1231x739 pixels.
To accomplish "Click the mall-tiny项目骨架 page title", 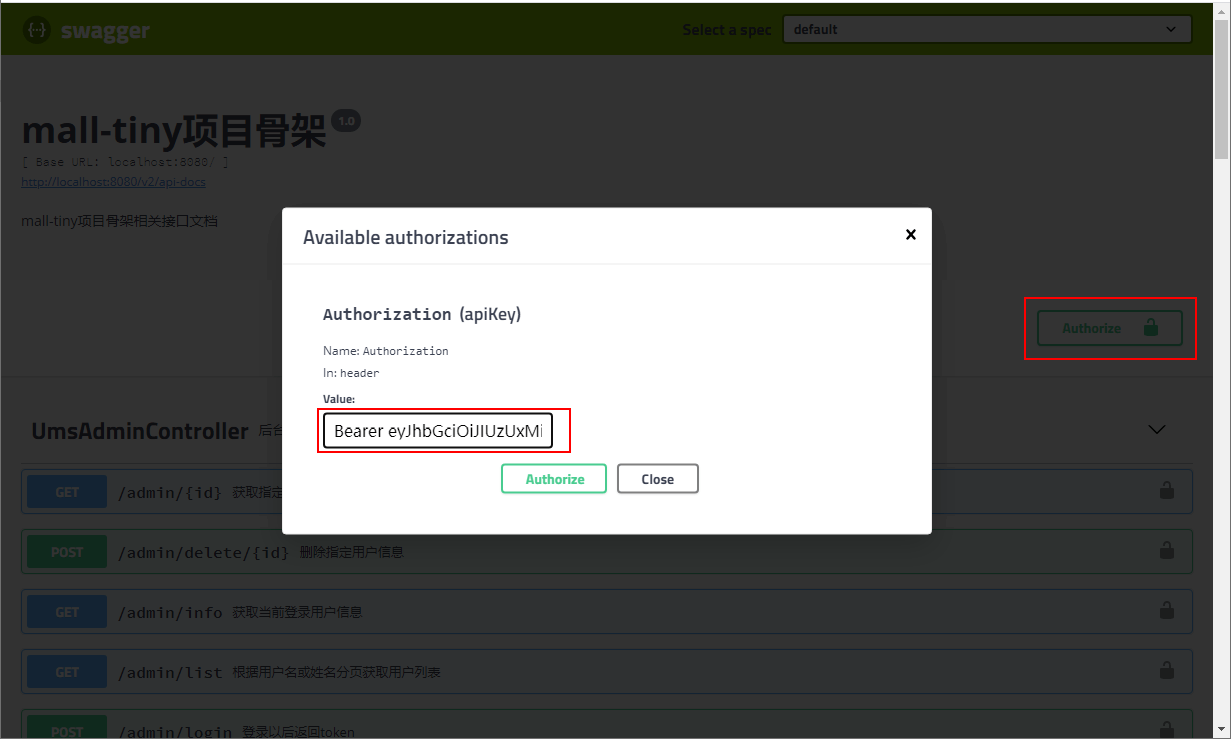I will point(174,130).
